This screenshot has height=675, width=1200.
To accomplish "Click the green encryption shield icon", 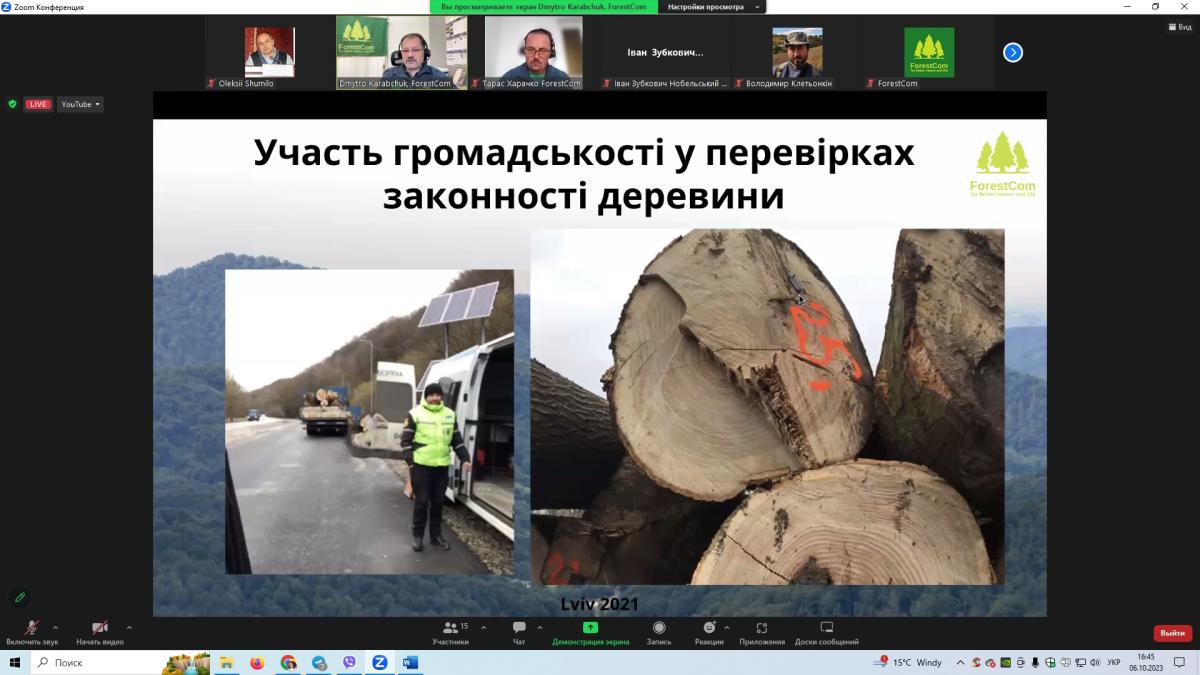I will point(13,104).
